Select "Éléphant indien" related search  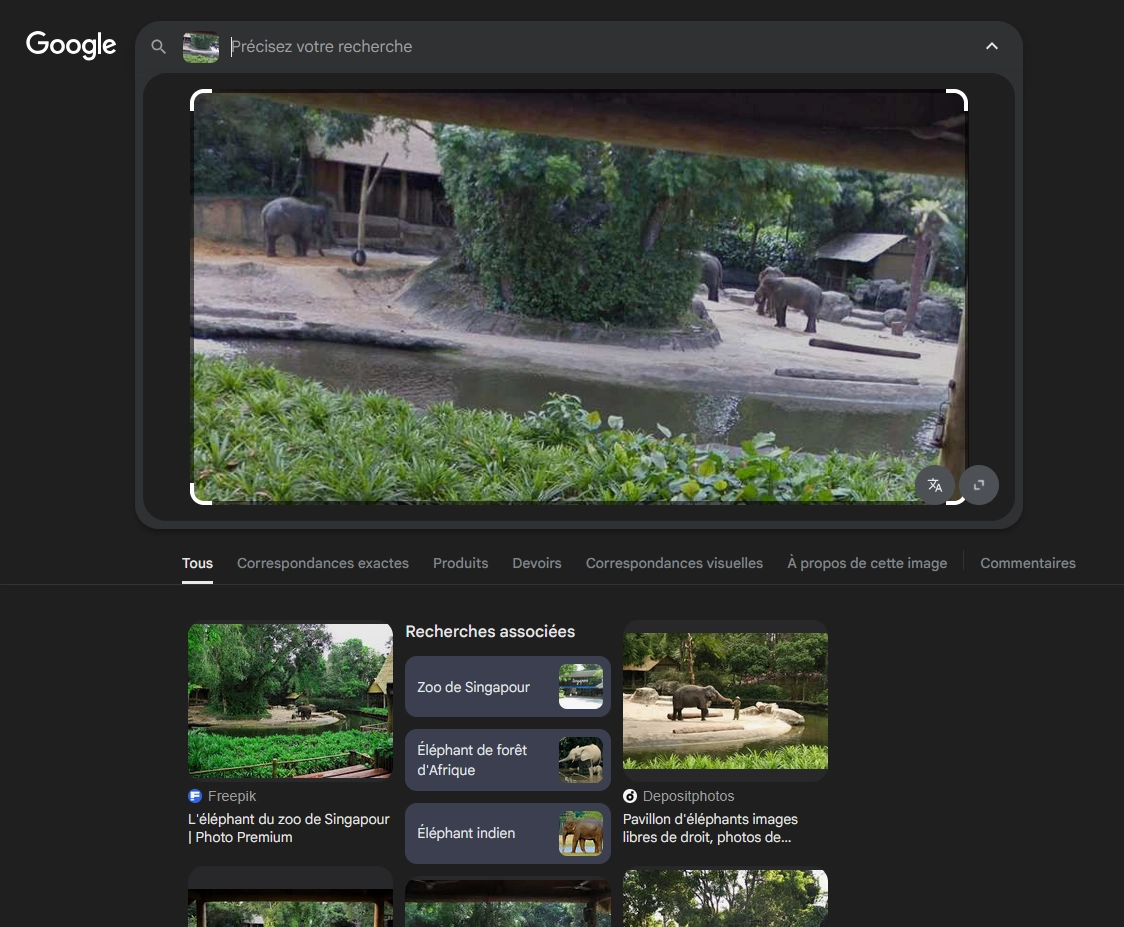507,833
